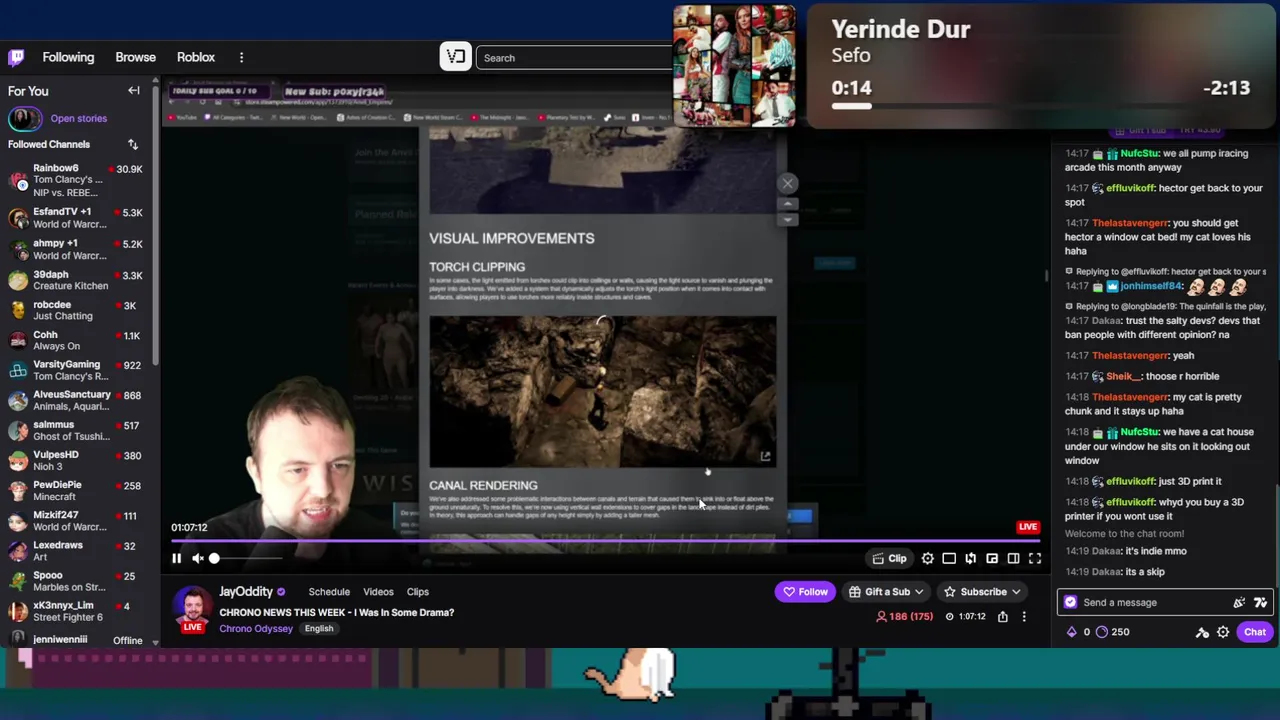Open JayOddity's channel name link
Screen dimensions: 1280x720
[x=246, y=592]
